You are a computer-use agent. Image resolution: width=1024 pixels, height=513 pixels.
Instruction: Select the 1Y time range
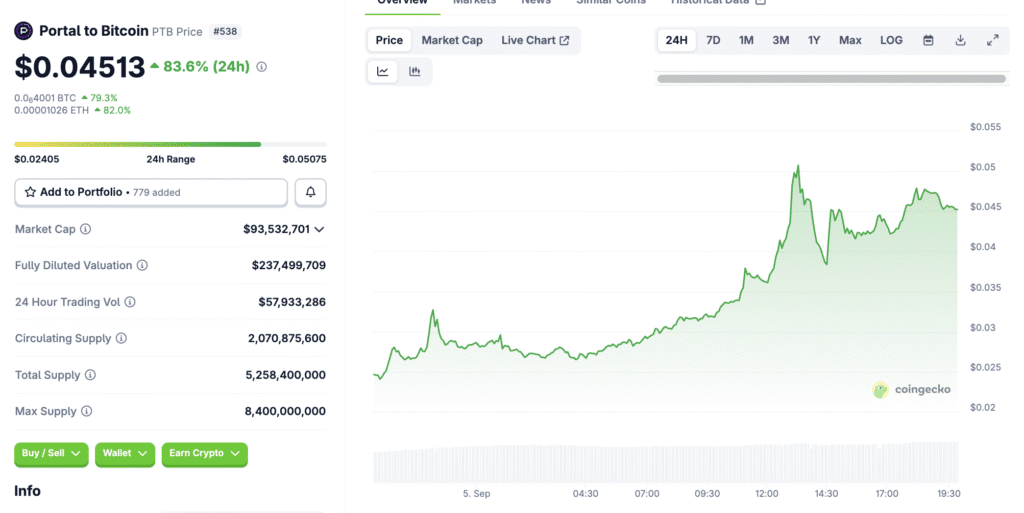tap(814, 40)
